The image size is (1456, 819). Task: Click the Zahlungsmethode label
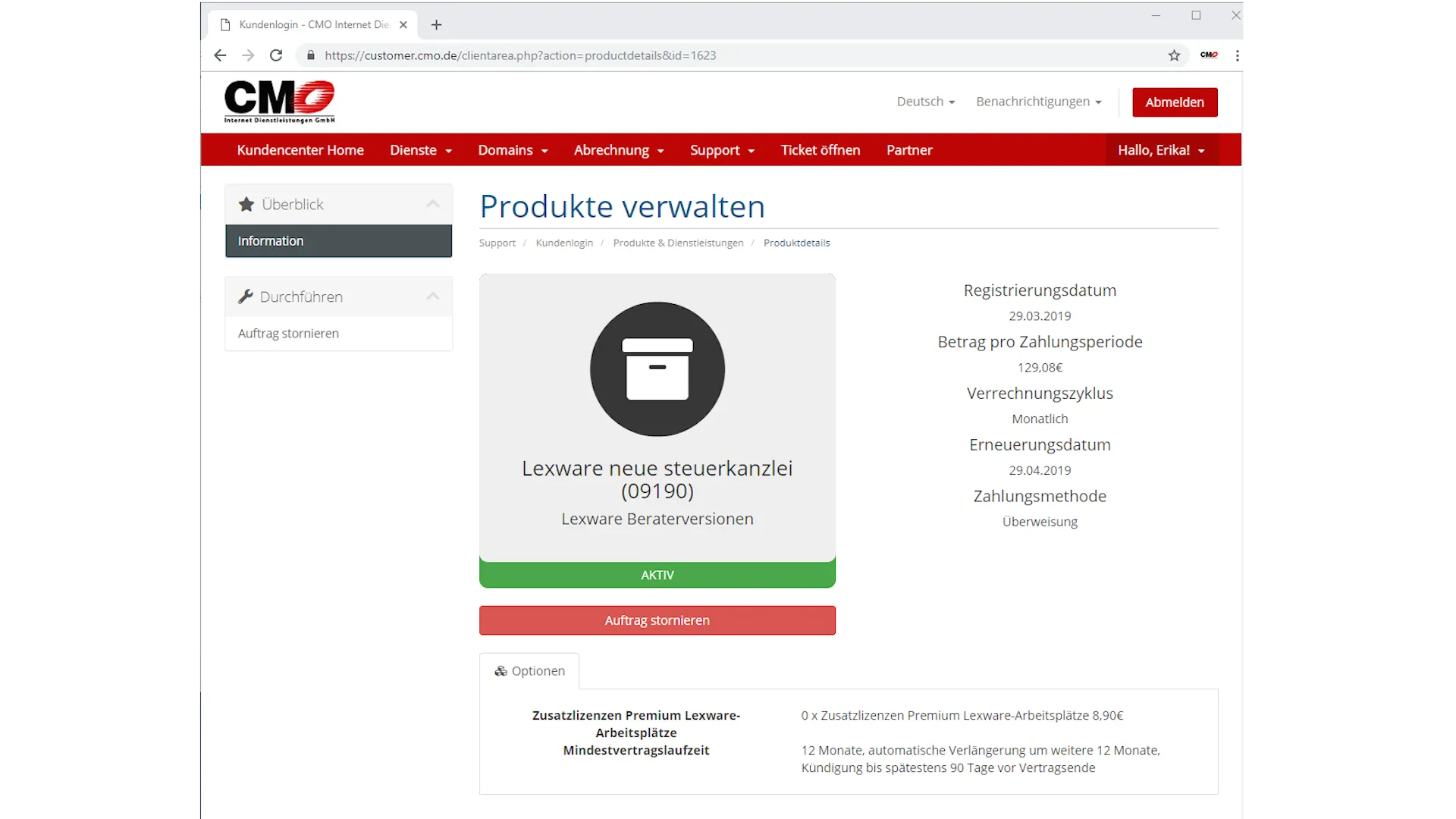[1040, 497]
